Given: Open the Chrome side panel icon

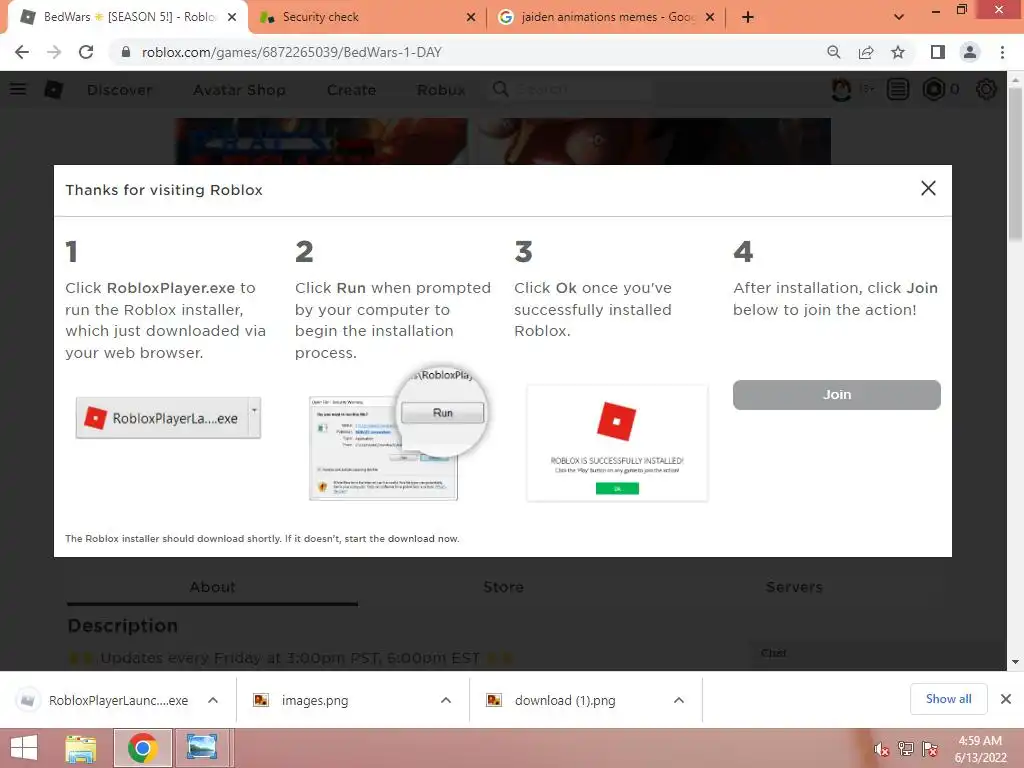Looking at the screenshot, I should pos(938,52).
